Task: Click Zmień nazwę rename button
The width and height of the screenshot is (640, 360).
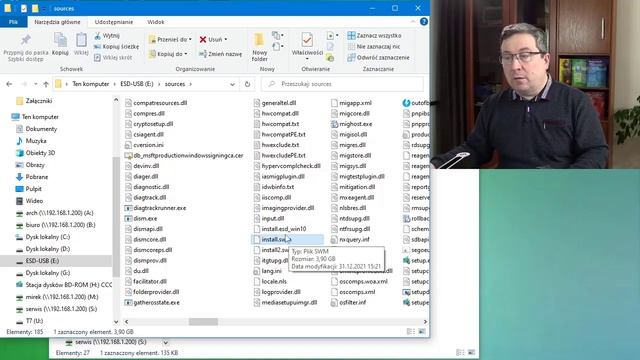Action: tap(220, 54)
